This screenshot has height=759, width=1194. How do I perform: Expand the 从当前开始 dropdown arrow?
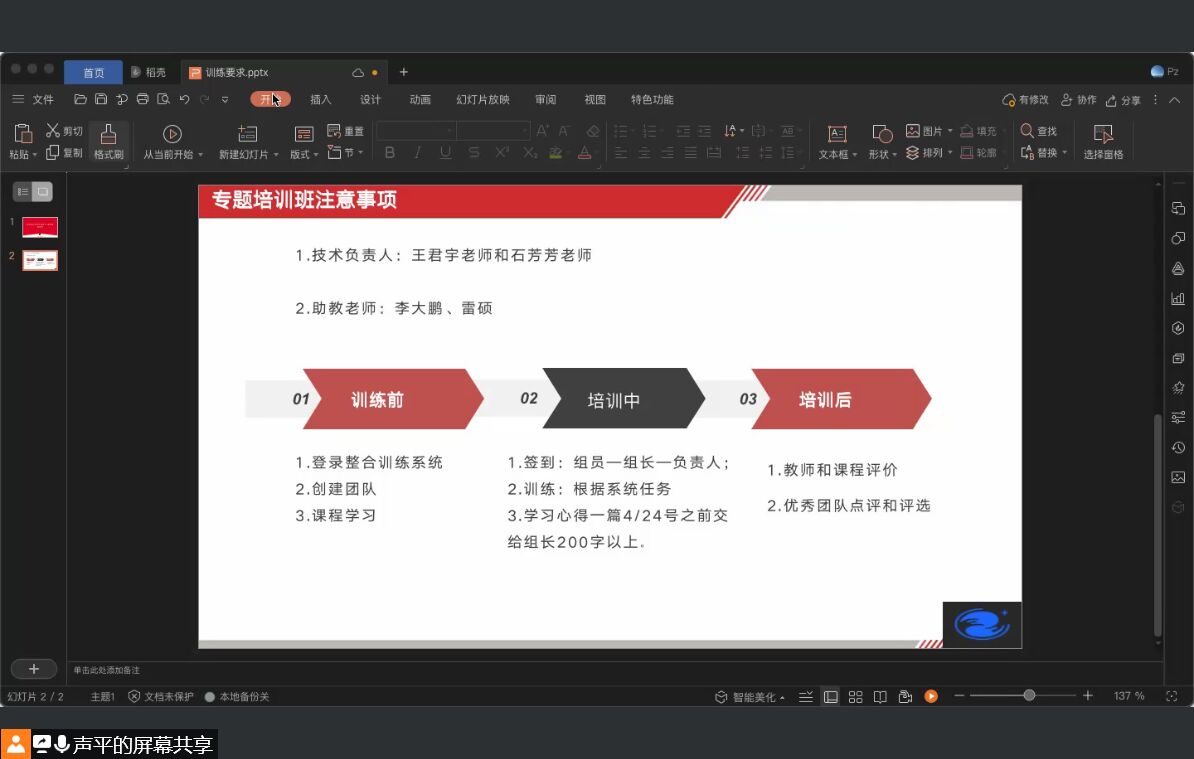[200, 155]
